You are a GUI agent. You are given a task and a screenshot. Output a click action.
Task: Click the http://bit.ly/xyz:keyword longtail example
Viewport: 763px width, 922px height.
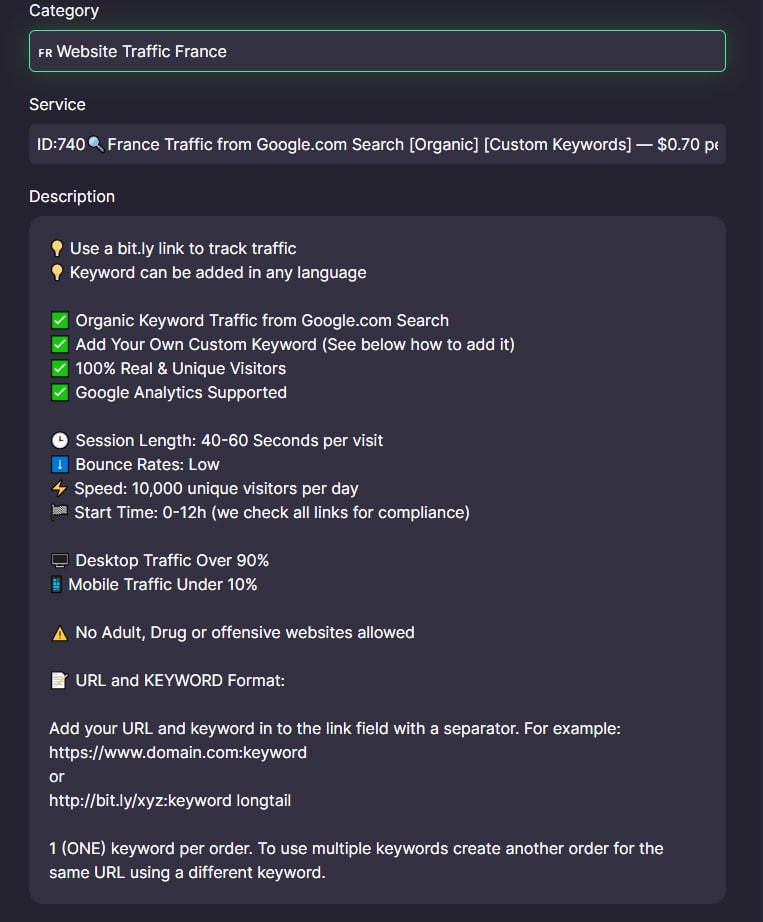(170, 801)
